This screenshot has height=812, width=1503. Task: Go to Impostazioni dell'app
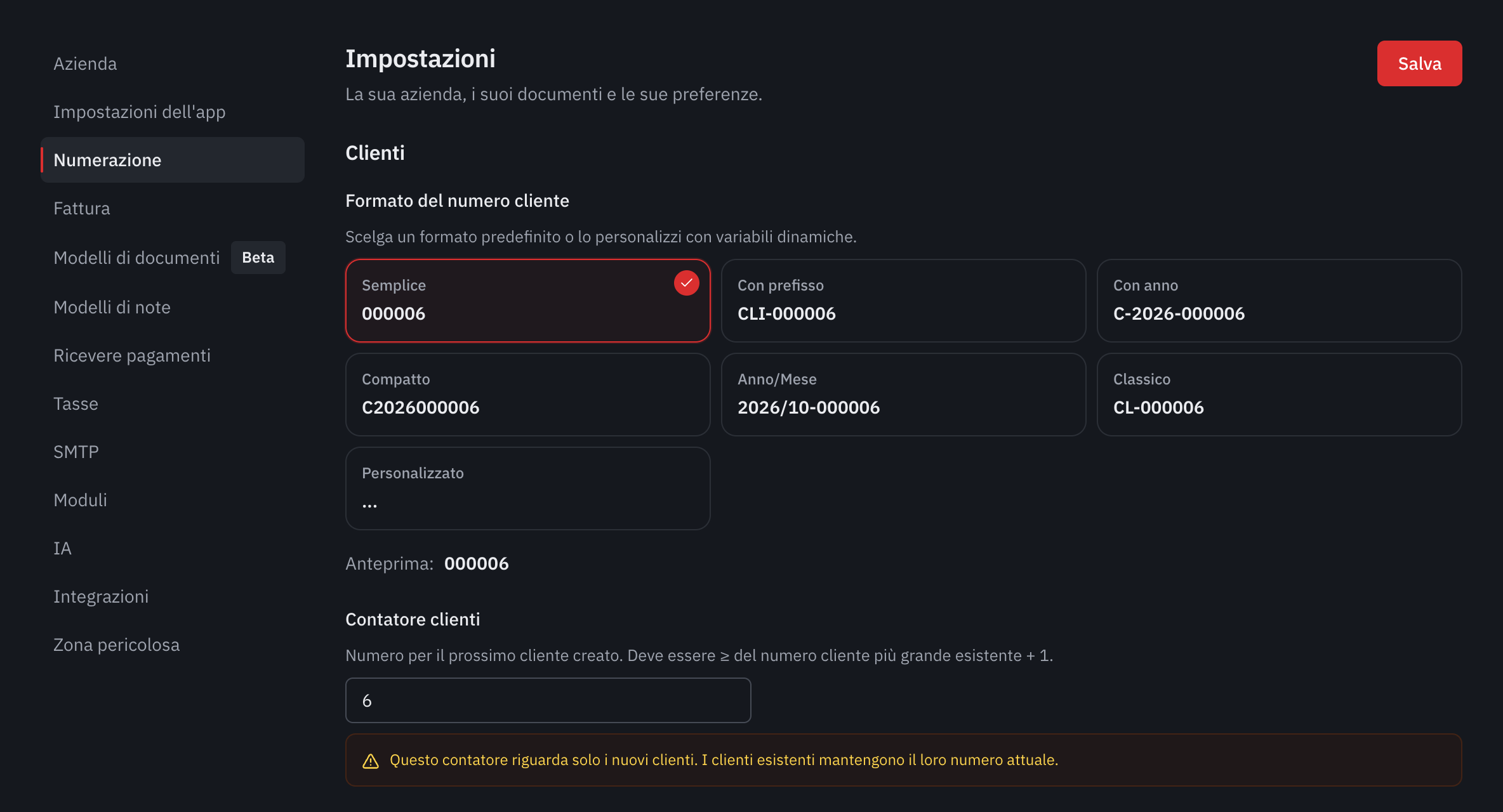point(173,112)
